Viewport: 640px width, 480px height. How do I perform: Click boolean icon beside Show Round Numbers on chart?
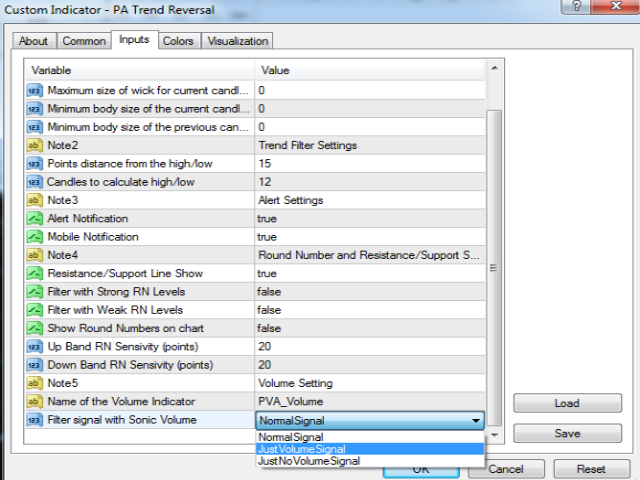point(35,328)
